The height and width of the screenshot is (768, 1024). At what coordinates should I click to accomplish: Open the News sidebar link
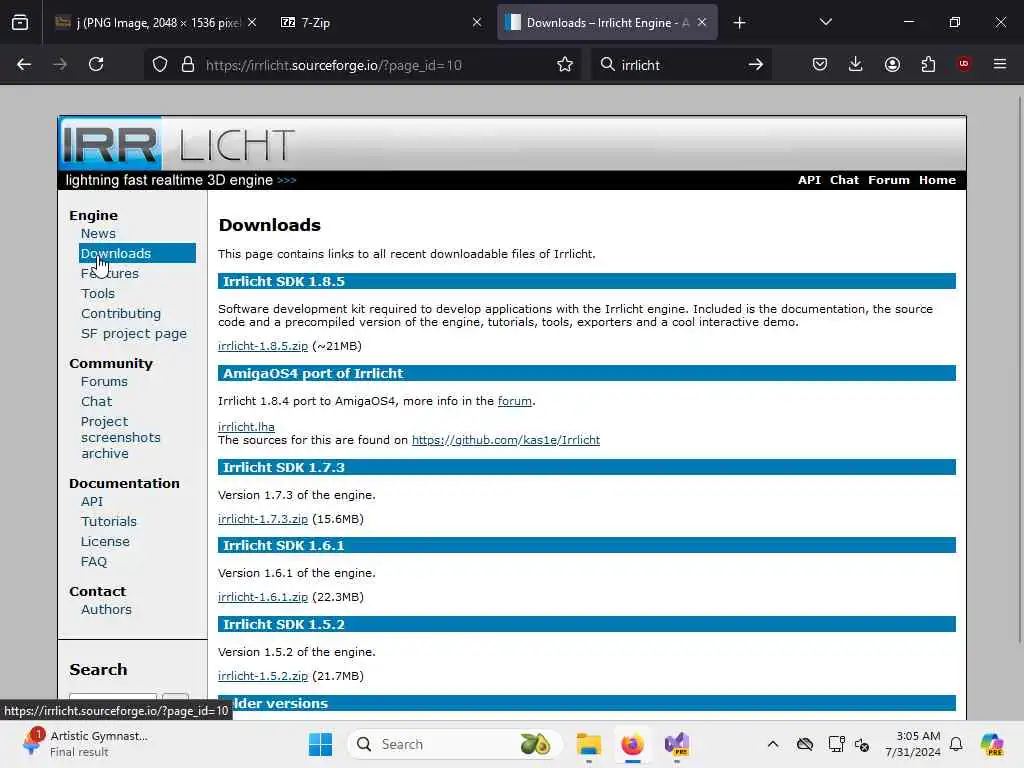(x=99, y=234)
